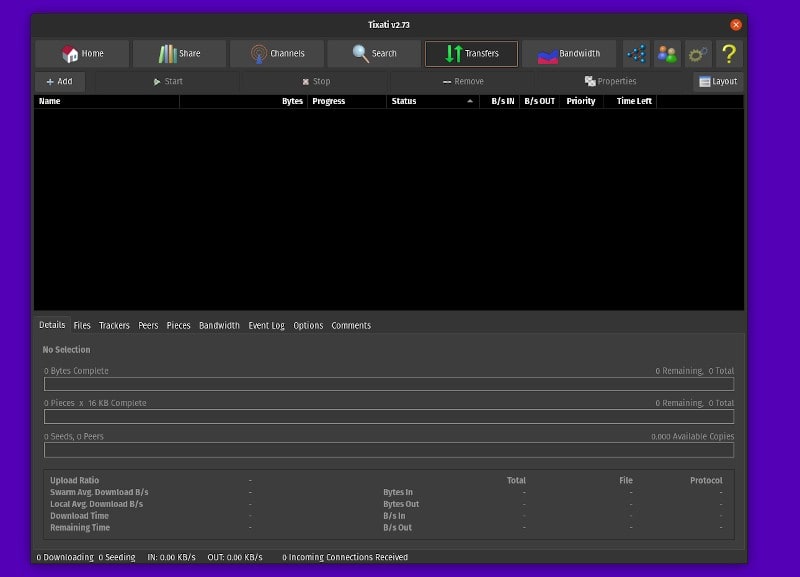Sort by the B/s OUT column header
This screenshot has width=800, height=577.
point(539,101)
